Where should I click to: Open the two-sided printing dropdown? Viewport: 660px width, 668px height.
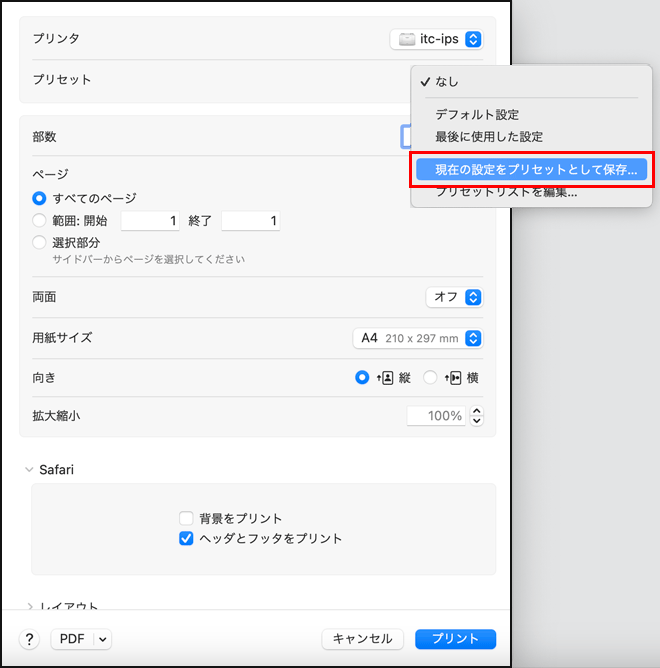pyautogui.click(x=454, y=297)
